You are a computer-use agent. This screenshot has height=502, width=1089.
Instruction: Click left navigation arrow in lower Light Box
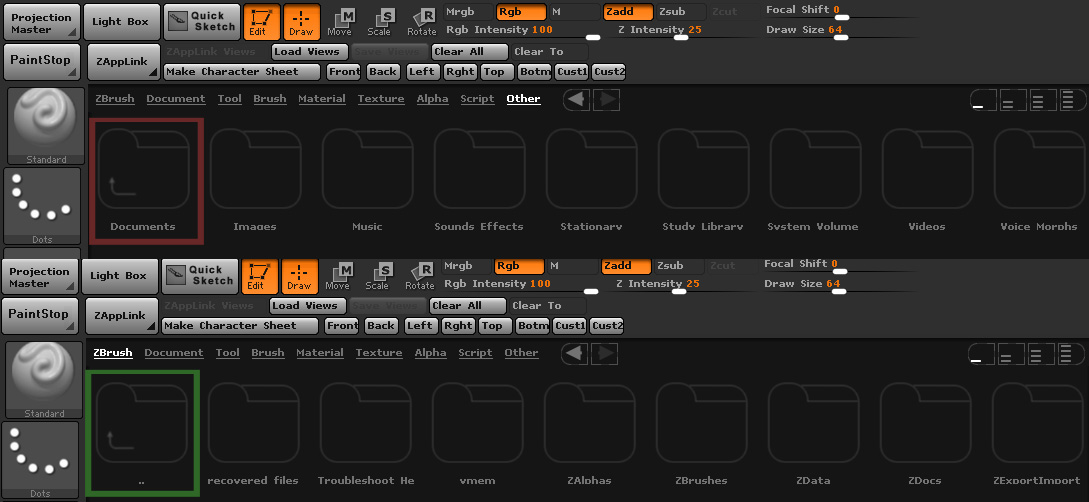pos(575,354)
